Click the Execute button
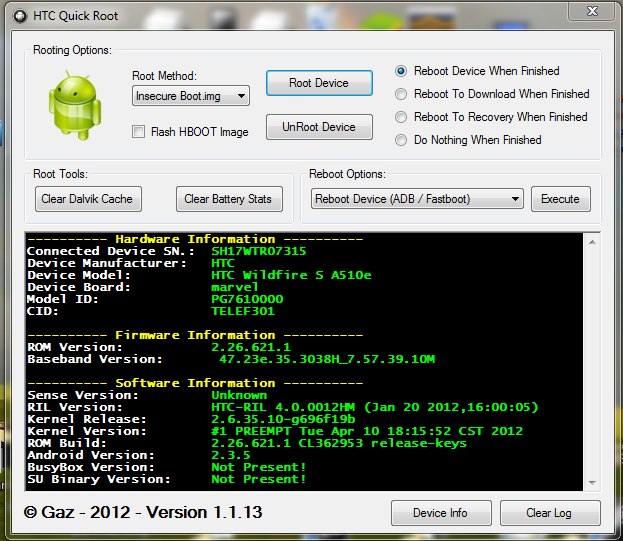 click(561, 199)
